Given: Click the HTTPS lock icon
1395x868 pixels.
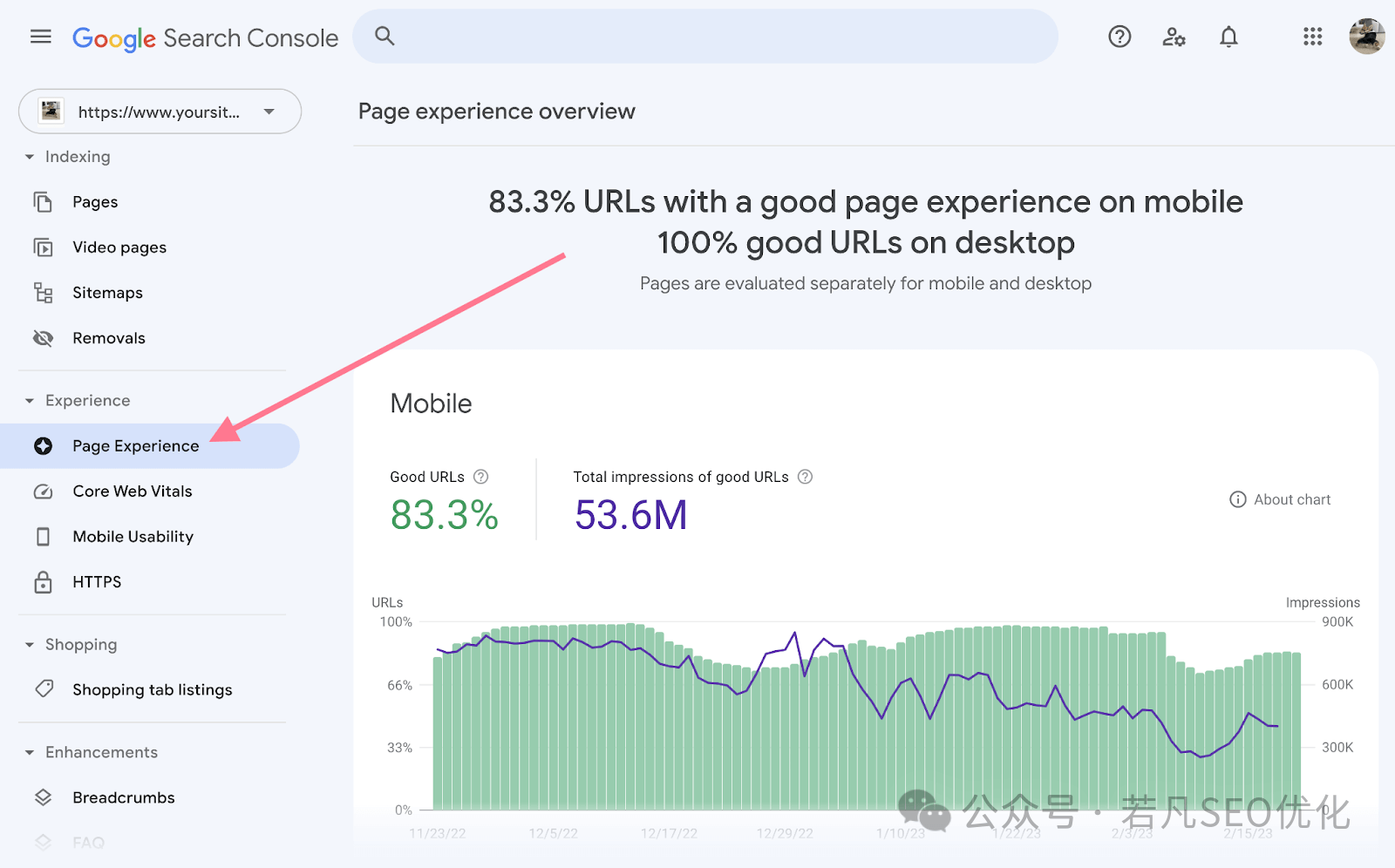Looking at the screenshot, I should (43, 582).
